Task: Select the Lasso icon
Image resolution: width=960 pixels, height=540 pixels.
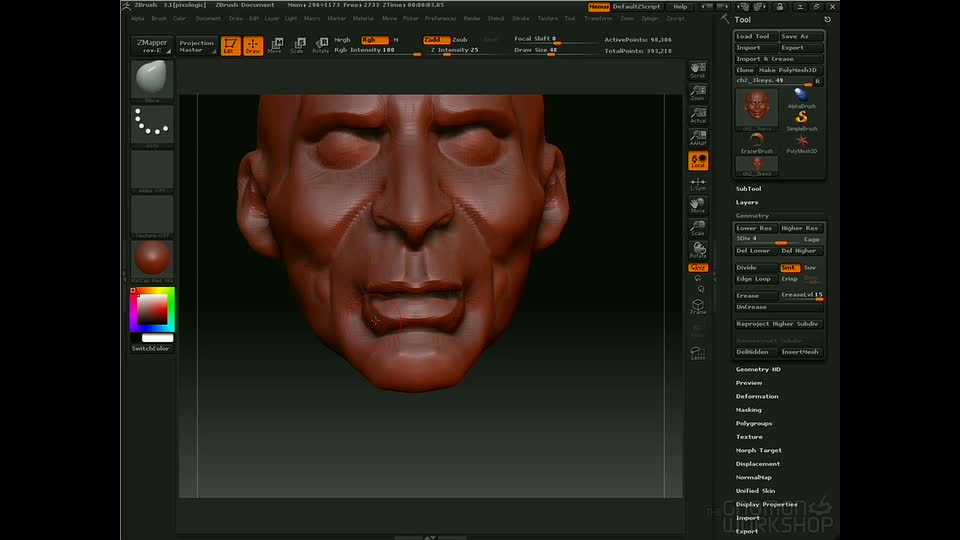Action: tap(698, 353)
